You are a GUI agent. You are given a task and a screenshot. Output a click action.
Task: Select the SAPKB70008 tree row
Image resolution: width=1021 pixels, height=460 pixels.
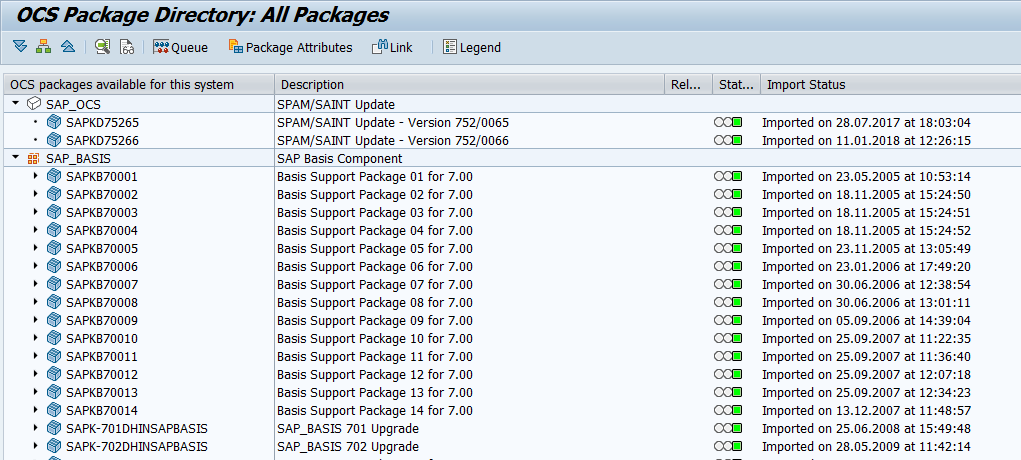pos(102,303)
